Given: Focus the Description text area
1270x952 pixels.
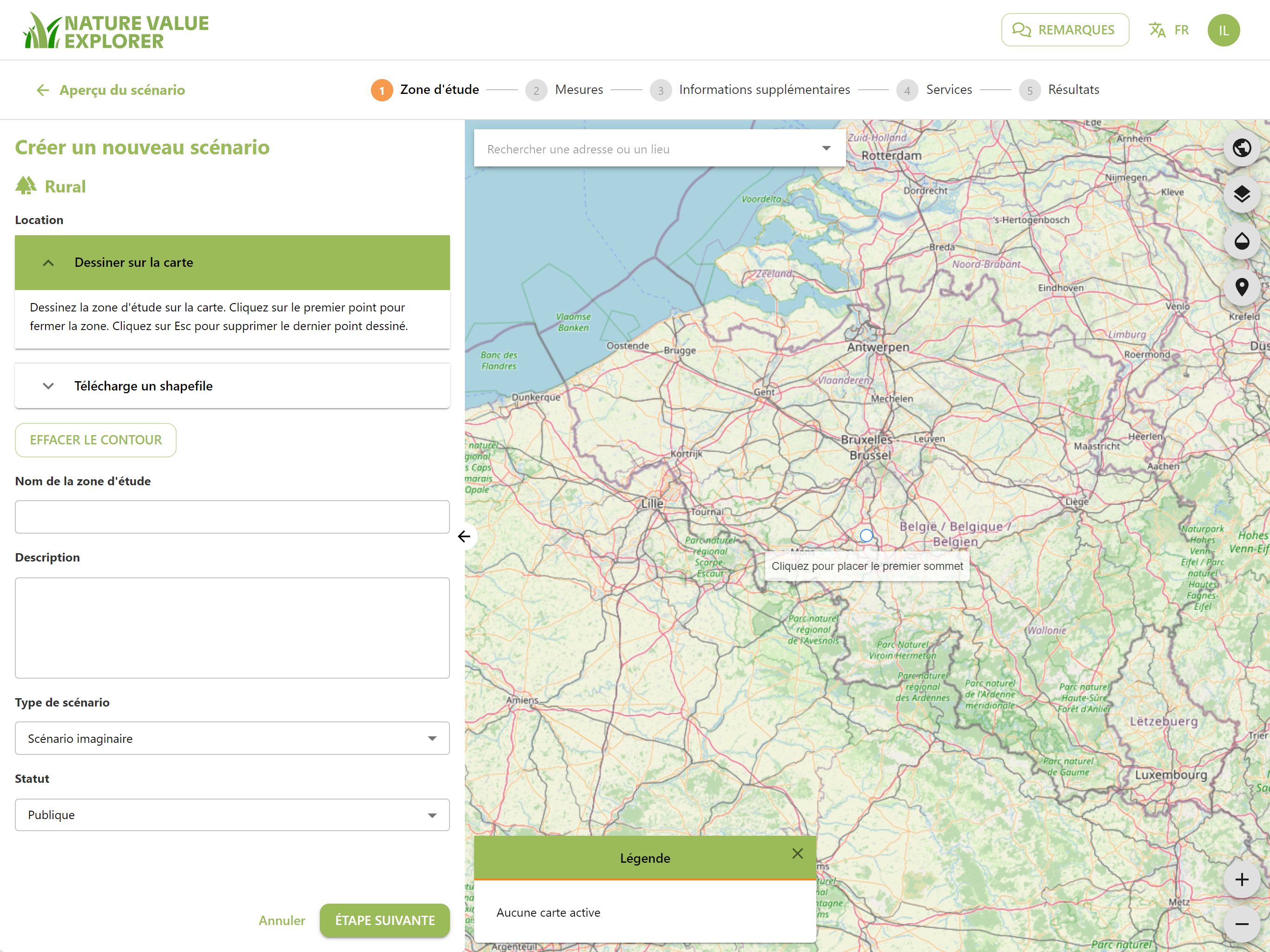Looking at the screenshot, I should pyautogui.click(x=232, y=628).
